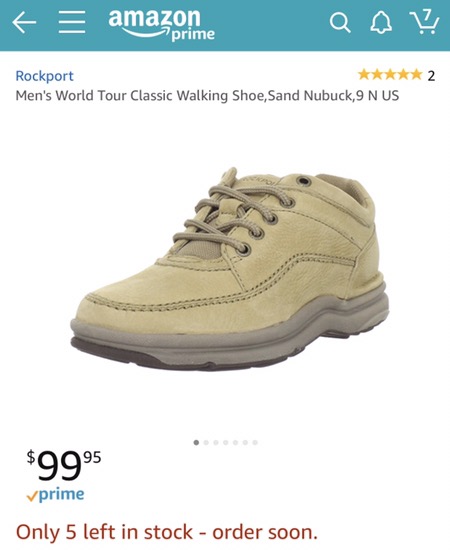Select the first image carousel dot
The height and width of the screenshot is (550, 450).
coord(196,443)
